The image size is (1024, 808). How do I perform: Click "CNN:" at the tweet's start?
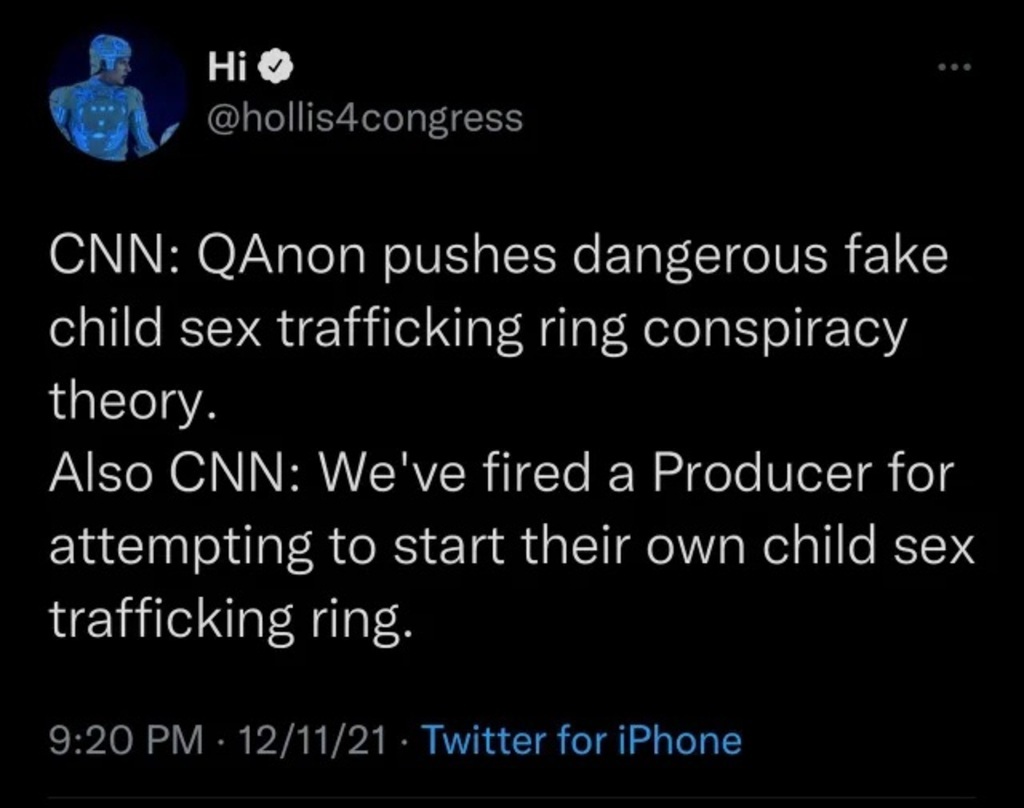[114, 258]
